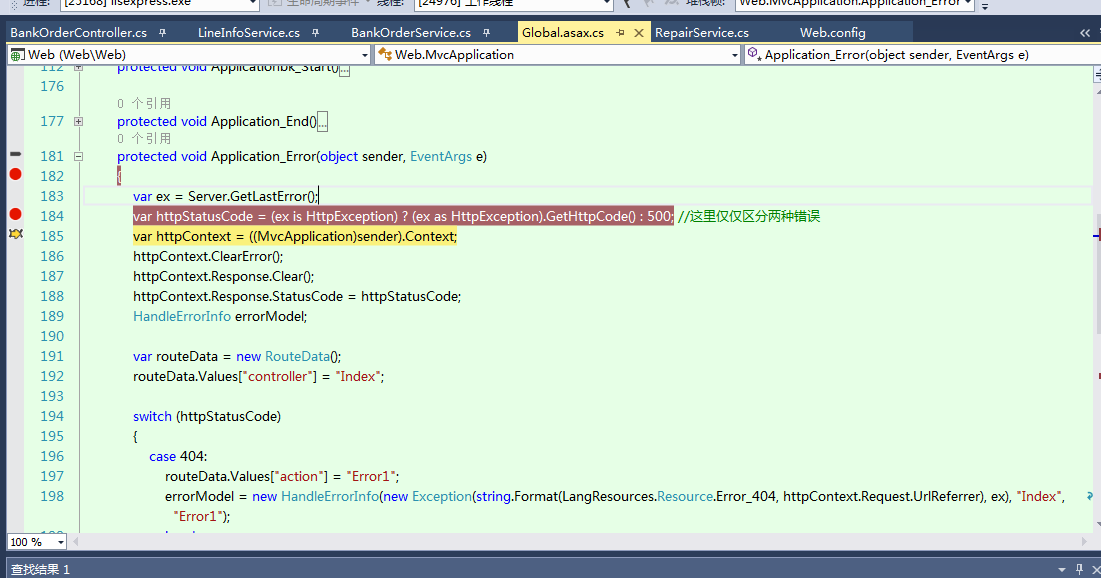Open the Web (Web\Web) project dropdown
Screen dimensions: 1101x578
tap(363, 55)
